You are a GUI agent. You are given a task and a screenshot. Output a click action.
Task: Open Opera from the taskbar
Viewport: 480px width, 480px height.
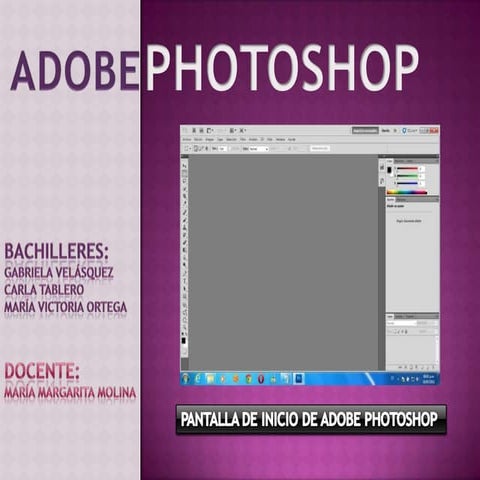261,379
